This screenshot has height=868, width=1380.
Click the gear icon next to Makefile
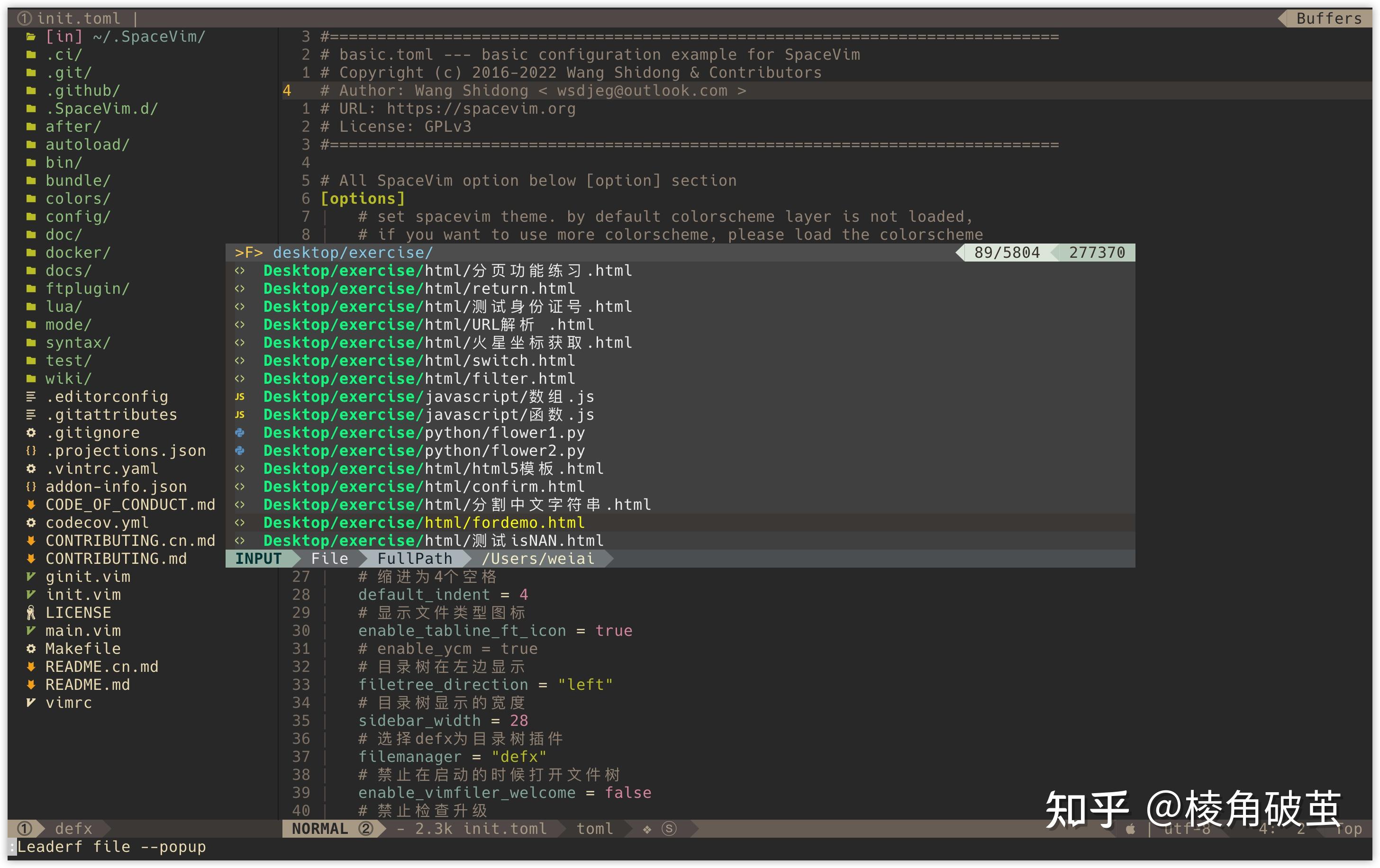pos(31,649)
